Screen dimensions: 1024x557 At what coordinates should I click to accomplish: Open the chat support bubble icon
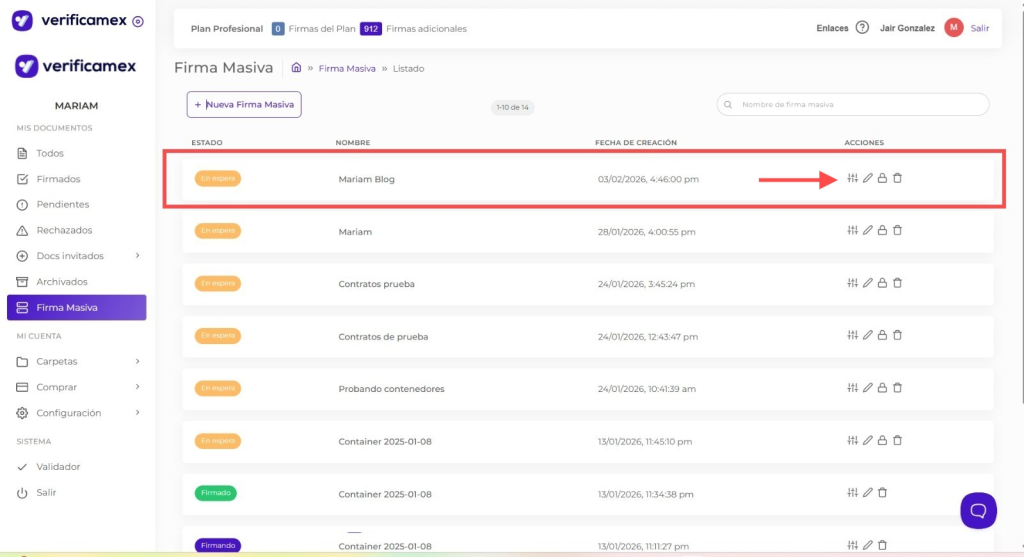pos(978,510)
